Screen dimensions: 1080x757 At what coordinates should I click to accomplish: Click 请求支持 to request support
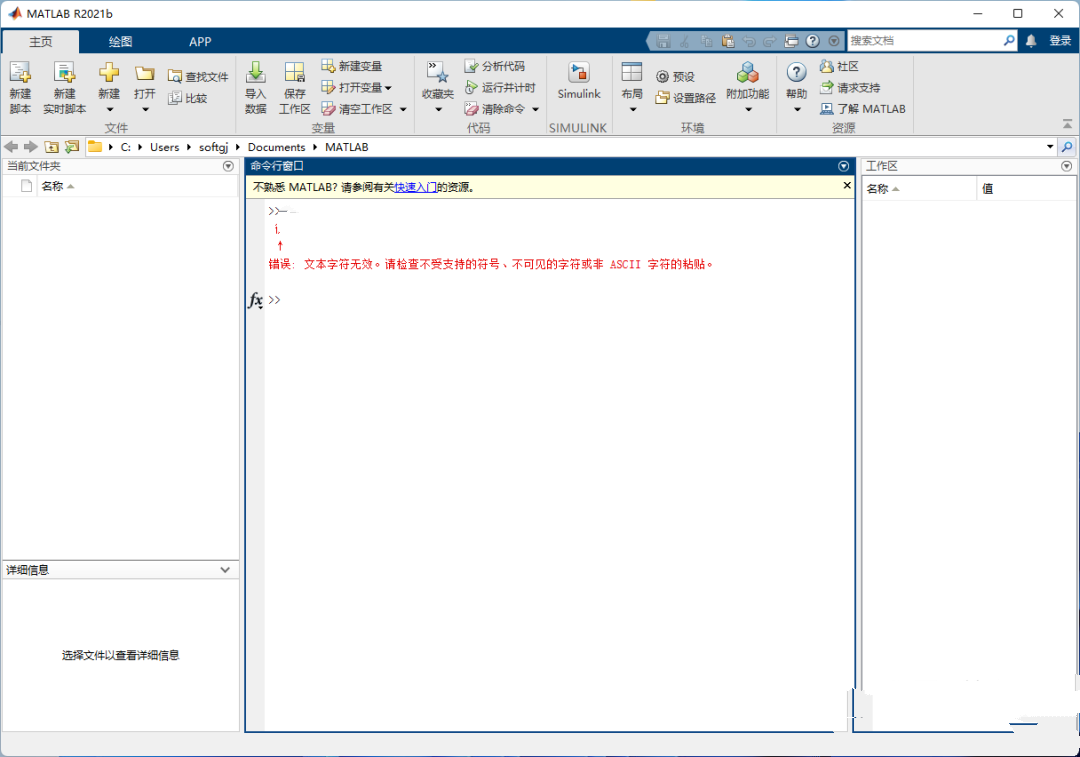[850, 87]
